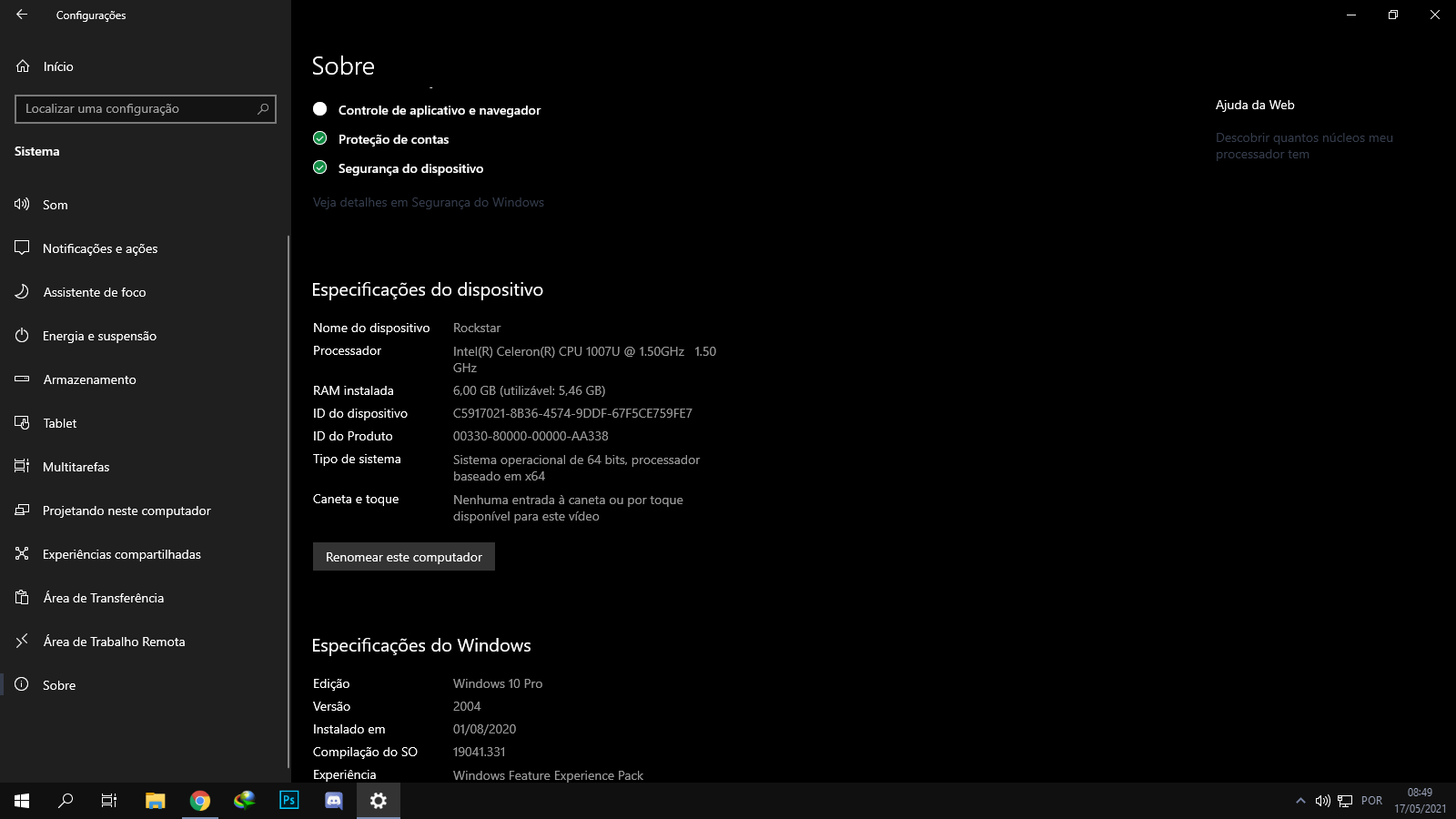The image size is (1456, 819).
Task: Click the ID do dispositivo value
Action: (x=572, y=413)
